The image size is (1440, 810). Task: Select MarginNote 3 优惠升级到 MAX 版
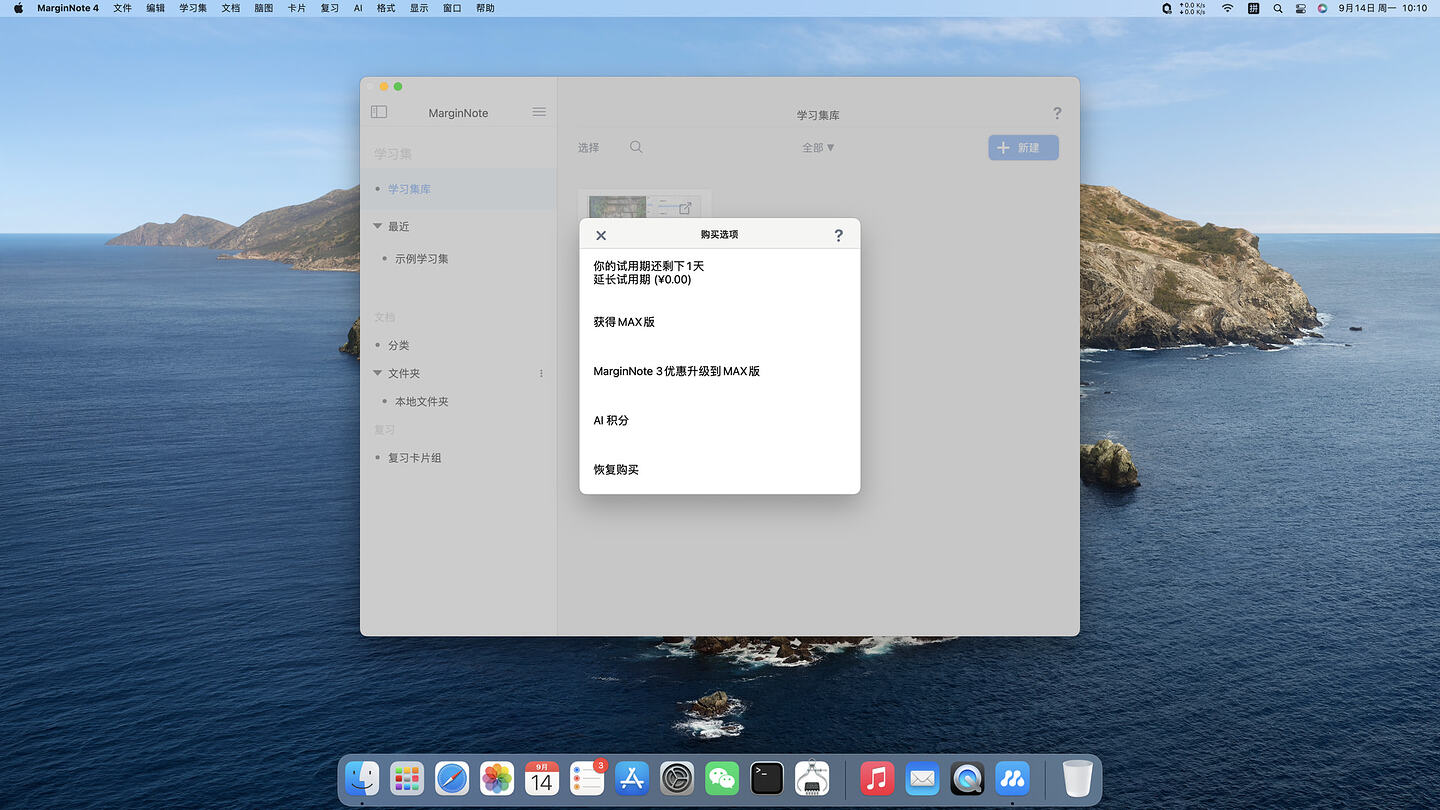[676, 371]
